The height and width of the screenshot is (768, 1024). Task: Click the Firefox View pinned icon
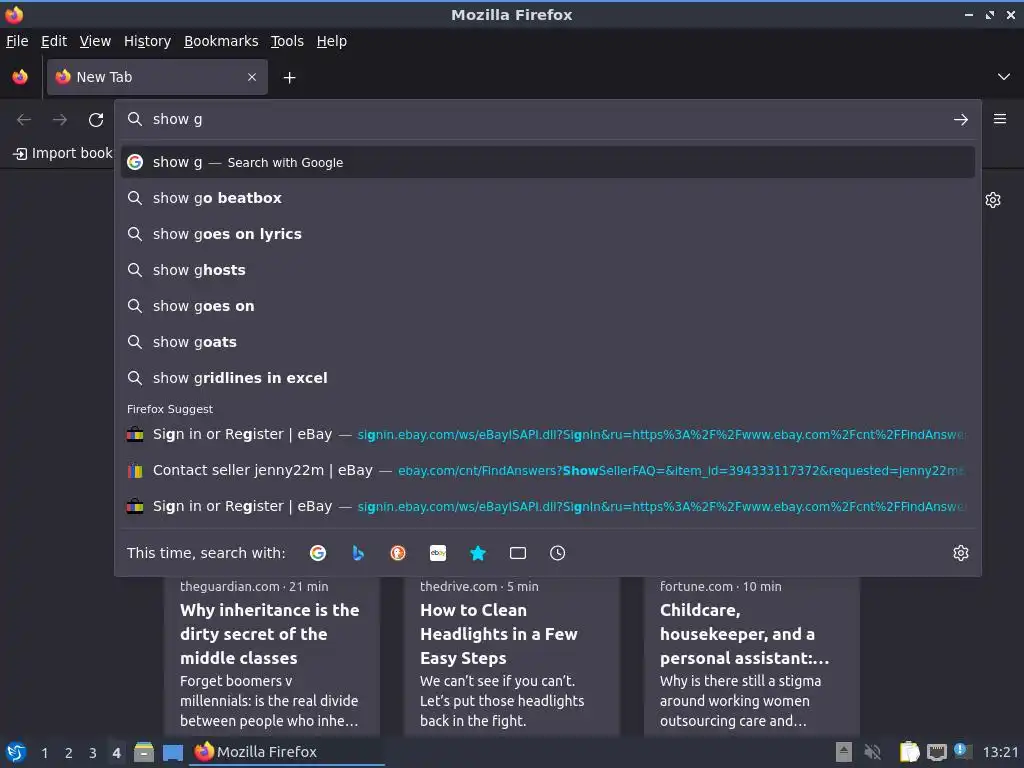pos(20,77)
